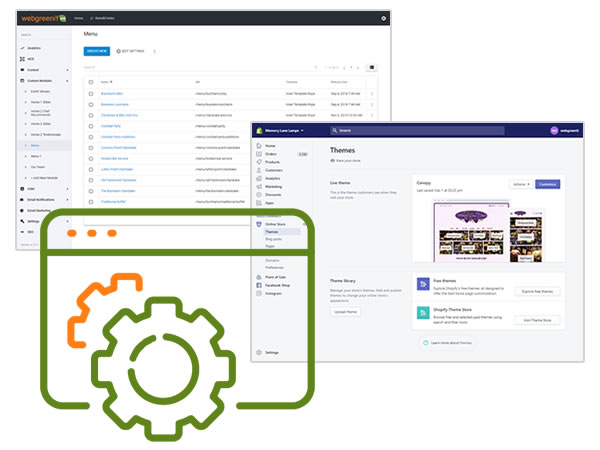Image resolution: width=600 pixels, height=450 pixels.
Task: Expand Email Notifications in webgreenit sidebar
Action: (x=67, y=200)
